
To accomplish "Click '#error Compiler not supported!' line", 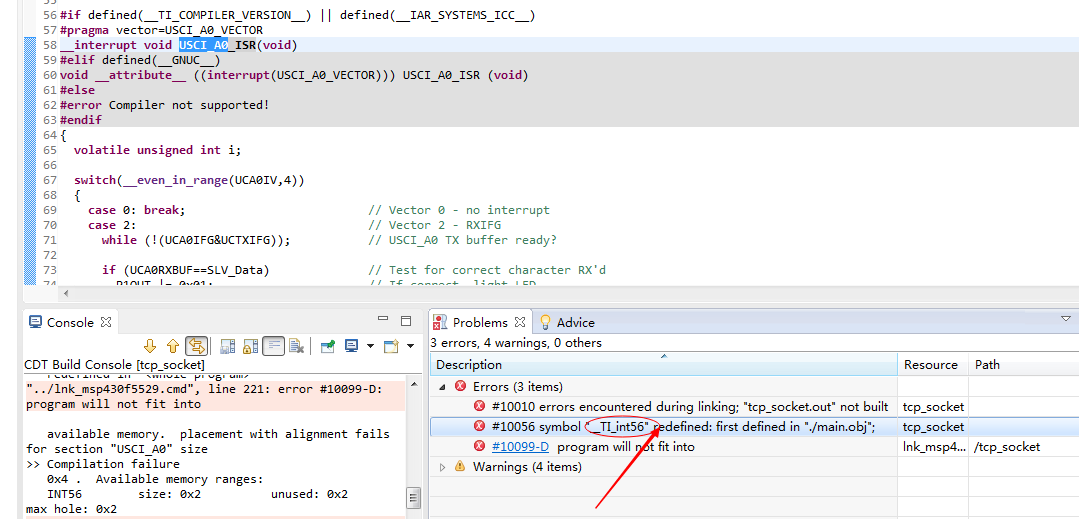I will [x=164, y=105].
